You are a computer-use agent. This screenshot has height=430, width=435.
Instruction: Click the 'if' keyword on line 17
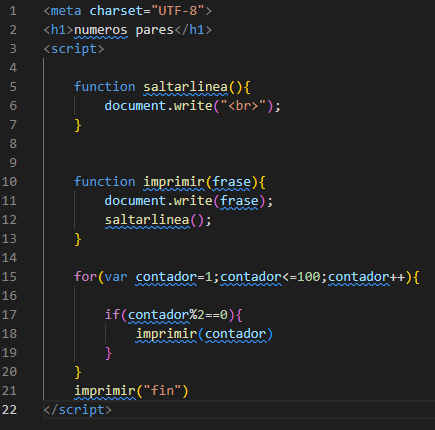(x=113, y=315)
